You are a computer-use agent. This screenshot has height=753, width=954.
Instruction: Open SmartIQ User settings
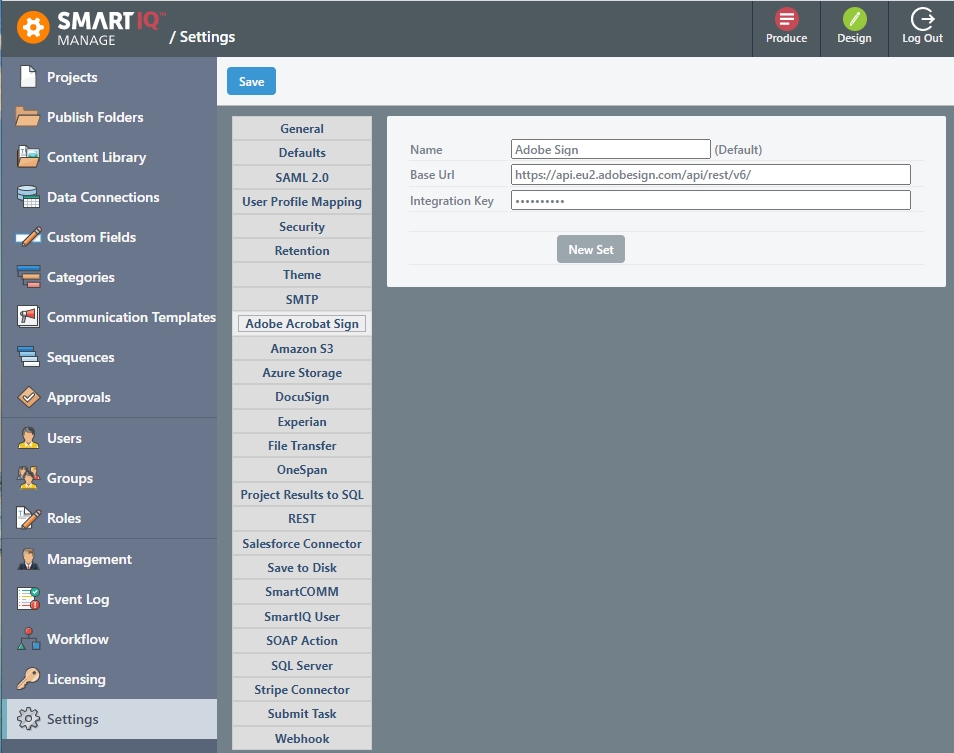(x=302, y=616)
